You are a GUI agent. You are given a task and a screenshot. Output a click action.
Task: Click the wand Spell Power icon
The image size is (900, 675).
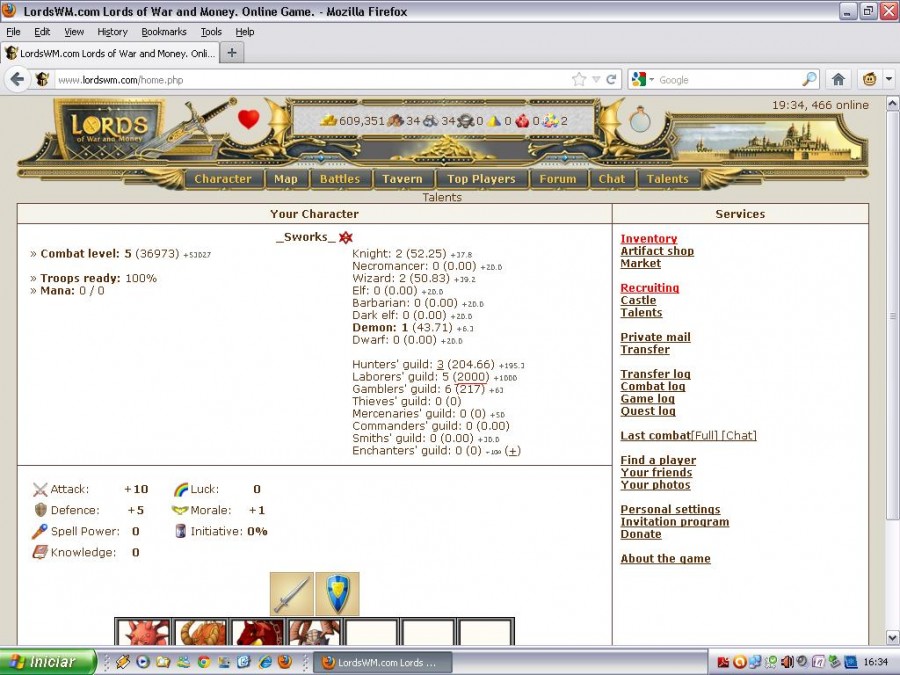[x=40, y=531]
